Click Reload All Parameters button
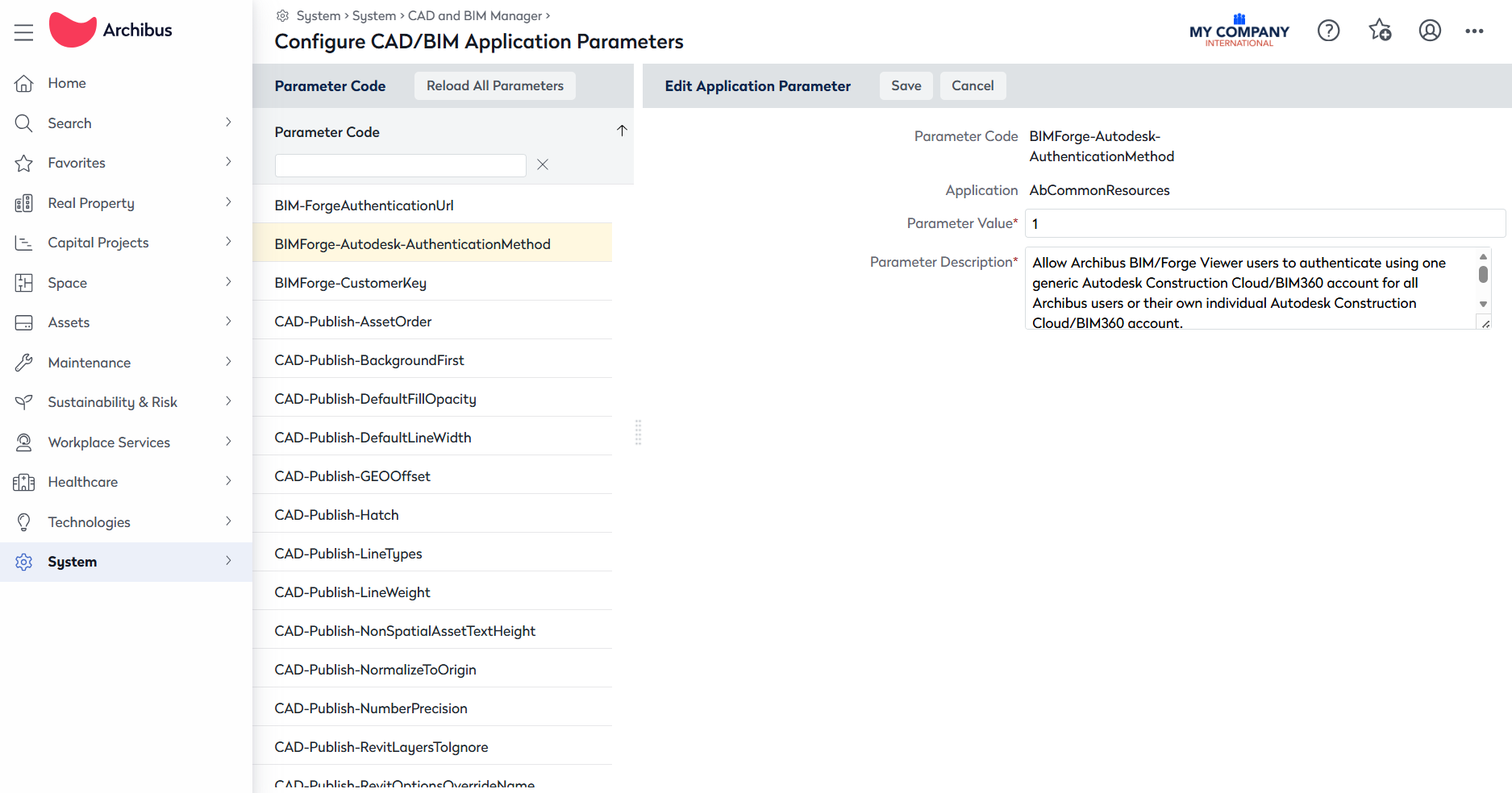This screenshot has width=1512, height=793. tap(494, 85)
